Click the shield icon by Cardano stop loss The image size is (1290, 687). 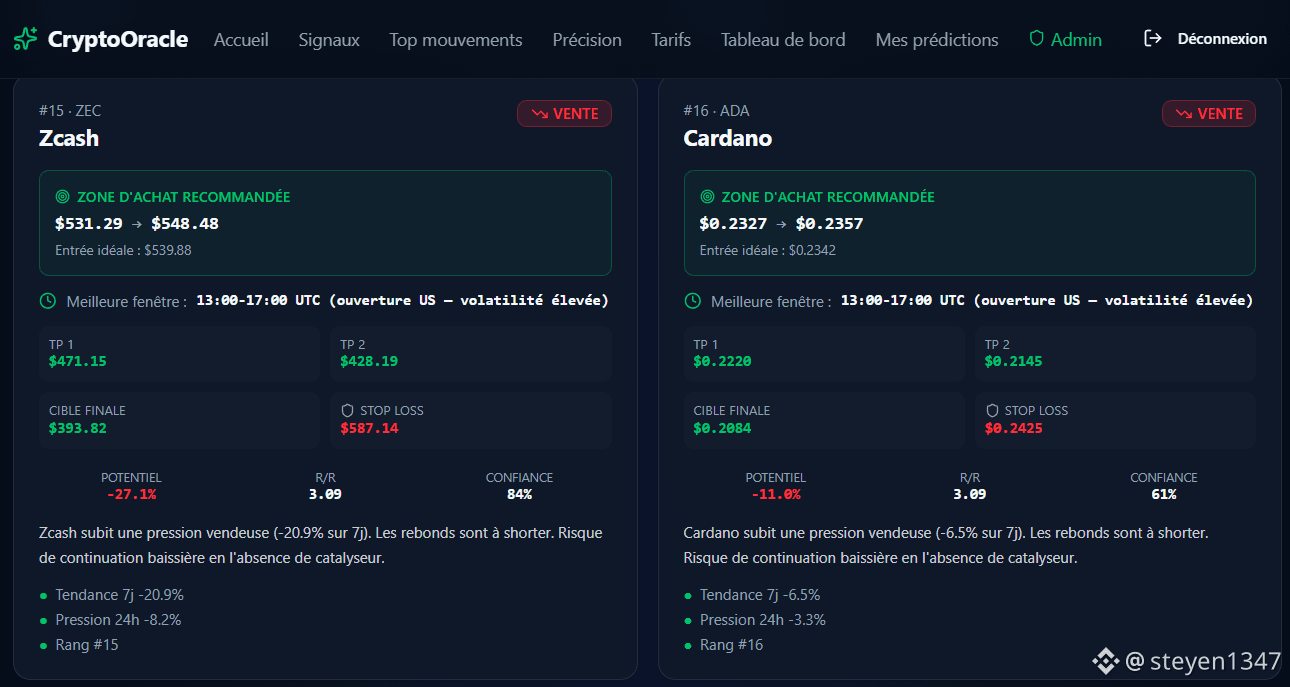point(992,410)
